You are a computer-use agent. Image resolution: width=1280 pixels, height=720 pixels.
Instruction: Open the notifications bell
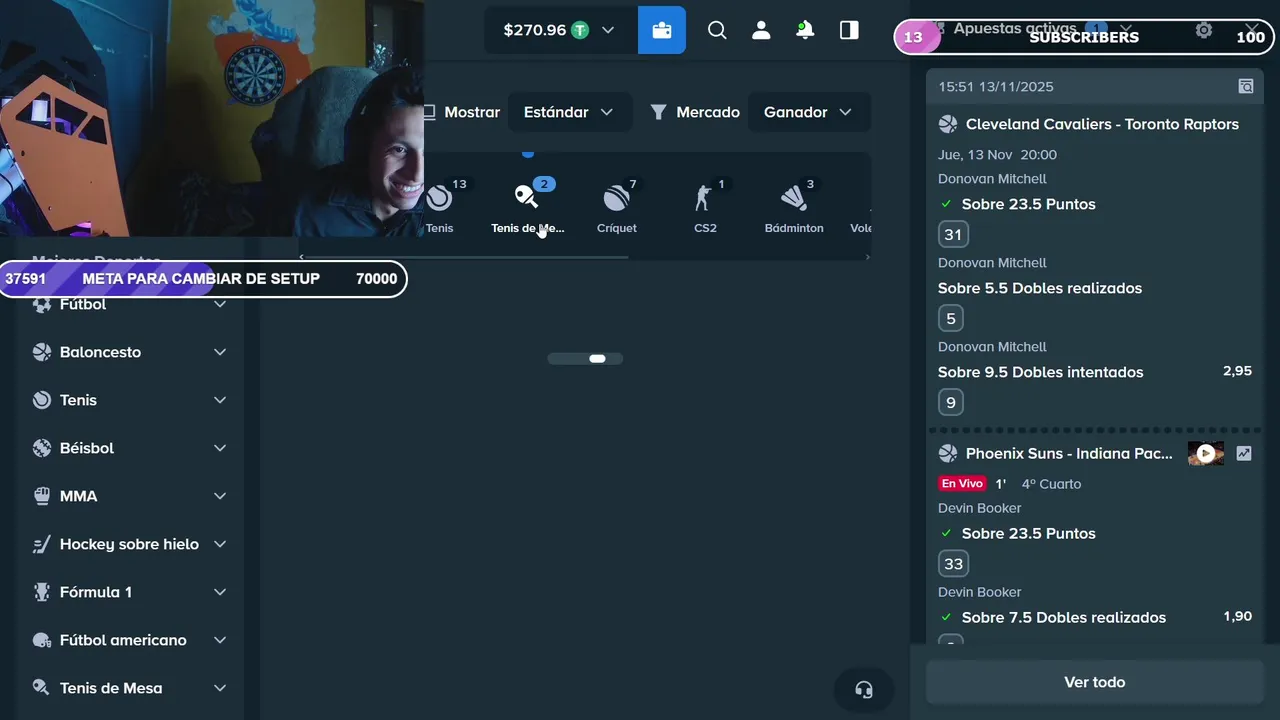(805, 30)
